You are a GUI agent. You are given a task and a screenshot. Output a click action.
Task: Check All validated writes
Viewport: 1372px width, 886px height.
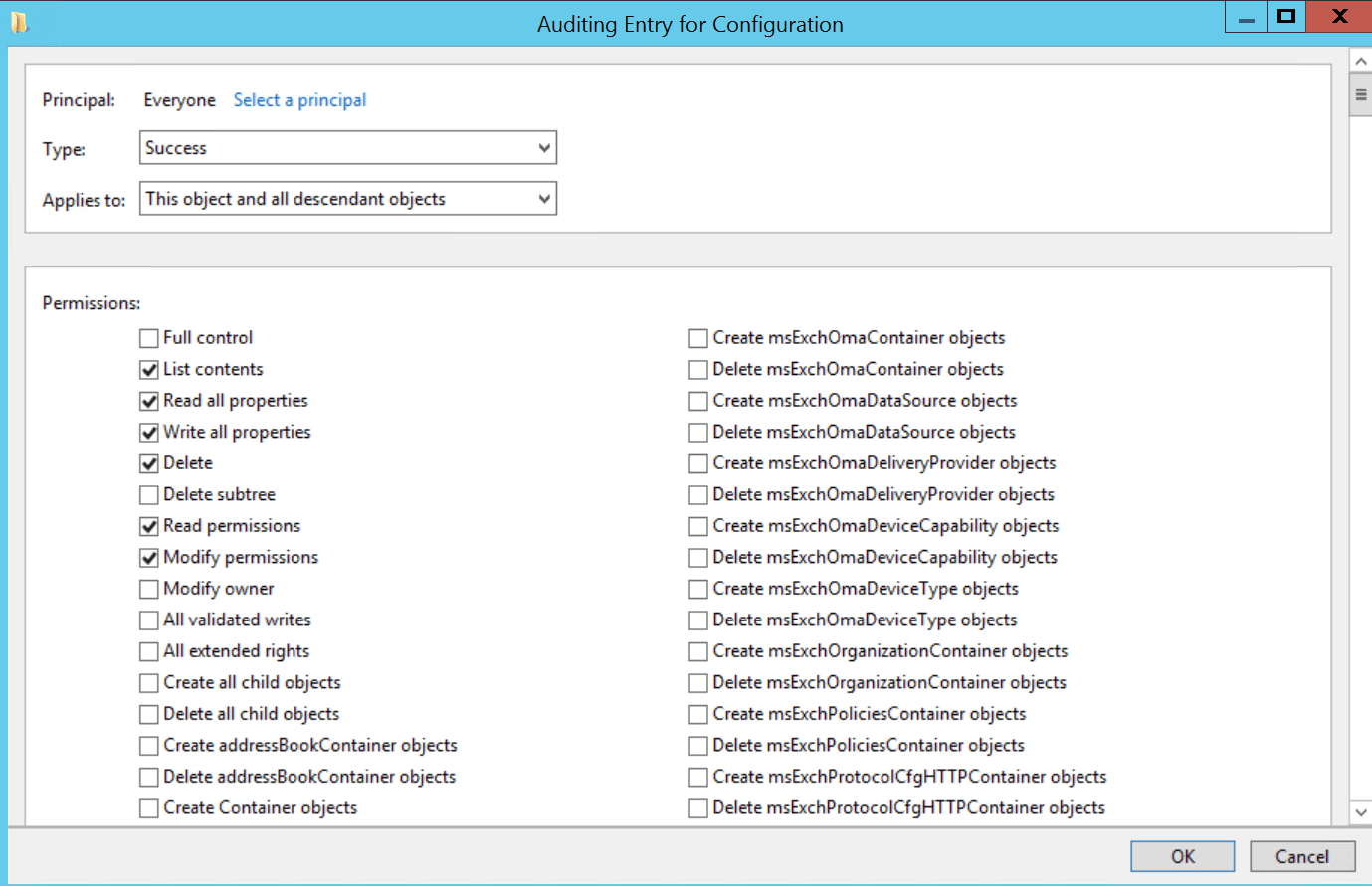148,620
